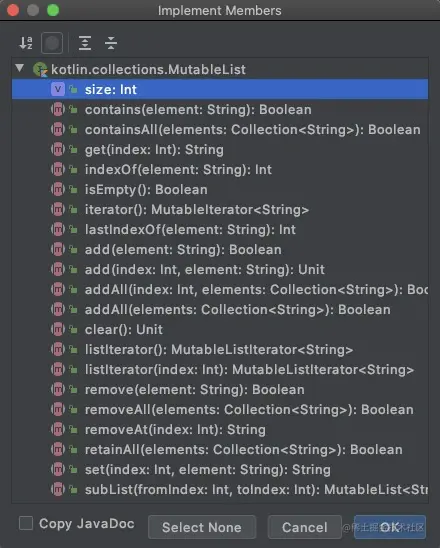Toggle the show classes toolbar button
Viewport: 440px width, 548px height.
[x=52, y=43]
